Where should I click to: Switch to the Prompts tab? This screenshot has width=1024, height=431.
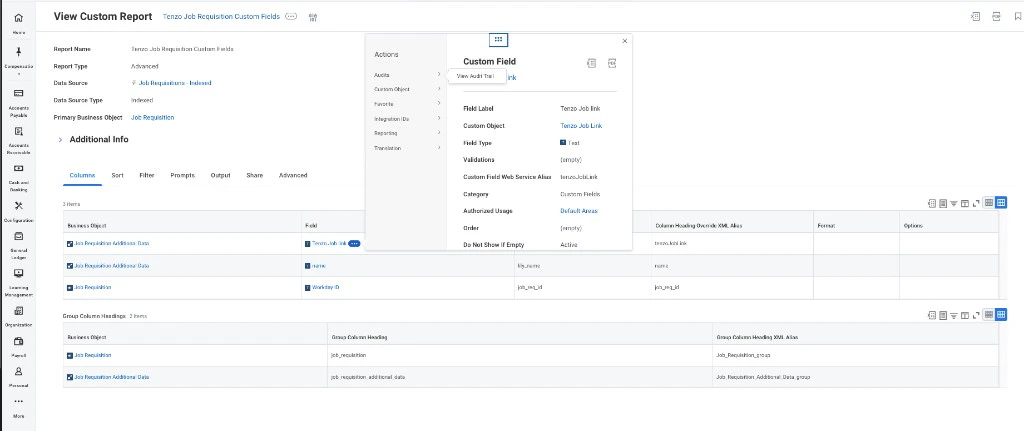click(x=182, y=175)
